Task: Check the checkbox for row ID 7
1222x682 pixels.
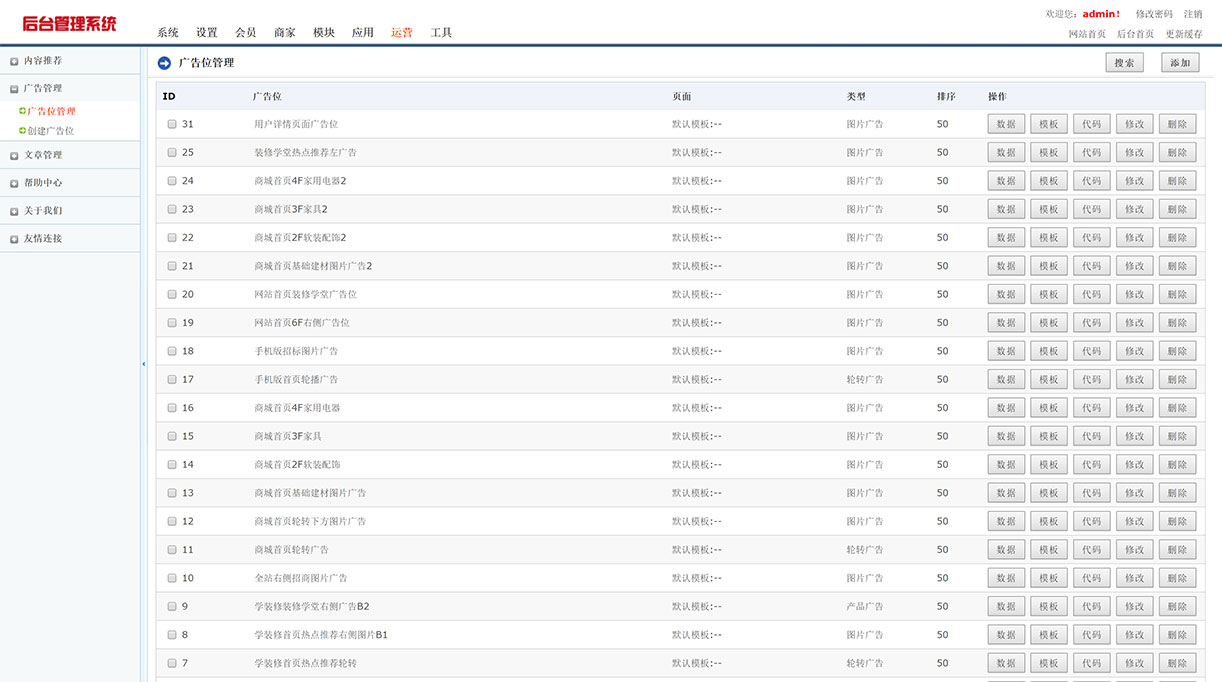Action: 171,662
